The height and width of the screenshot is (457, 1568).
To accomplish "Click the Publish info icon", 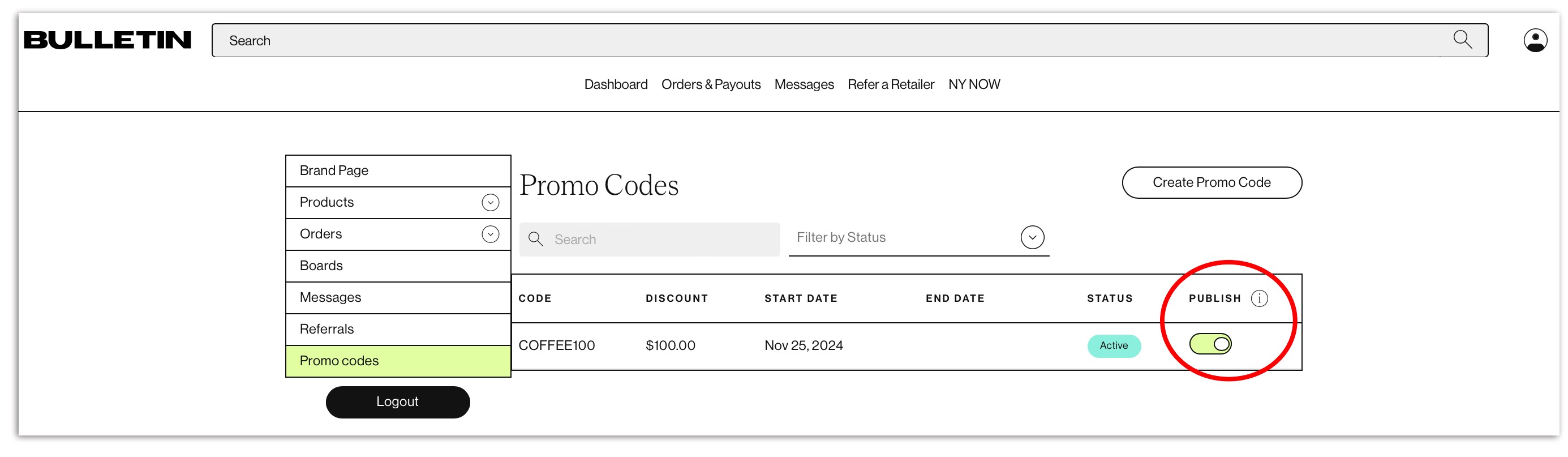I will [1260, 298].
